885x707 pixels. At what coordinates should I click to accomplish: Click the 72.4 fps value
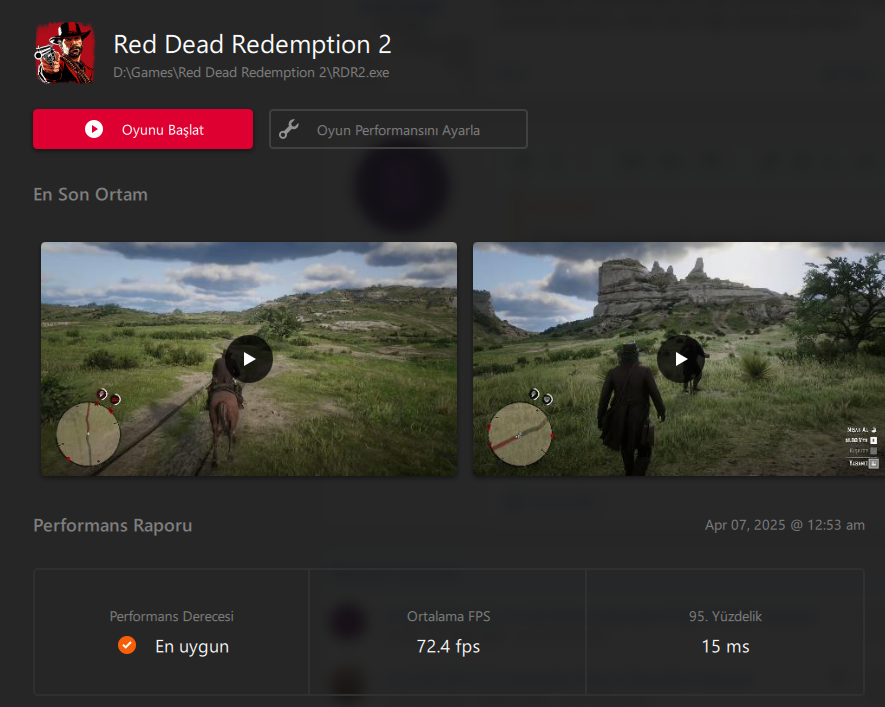[448, 646]
